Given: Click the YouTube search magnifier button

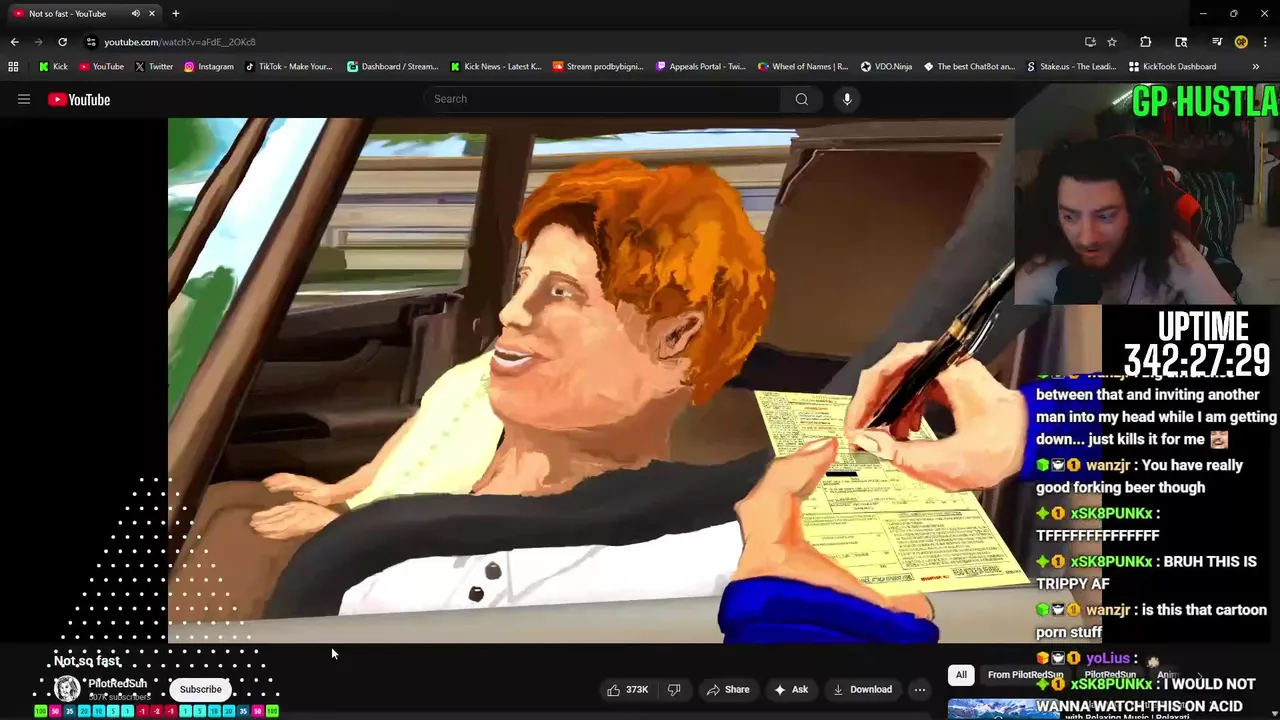Looking at the screenshot, I should pos(801,99).
